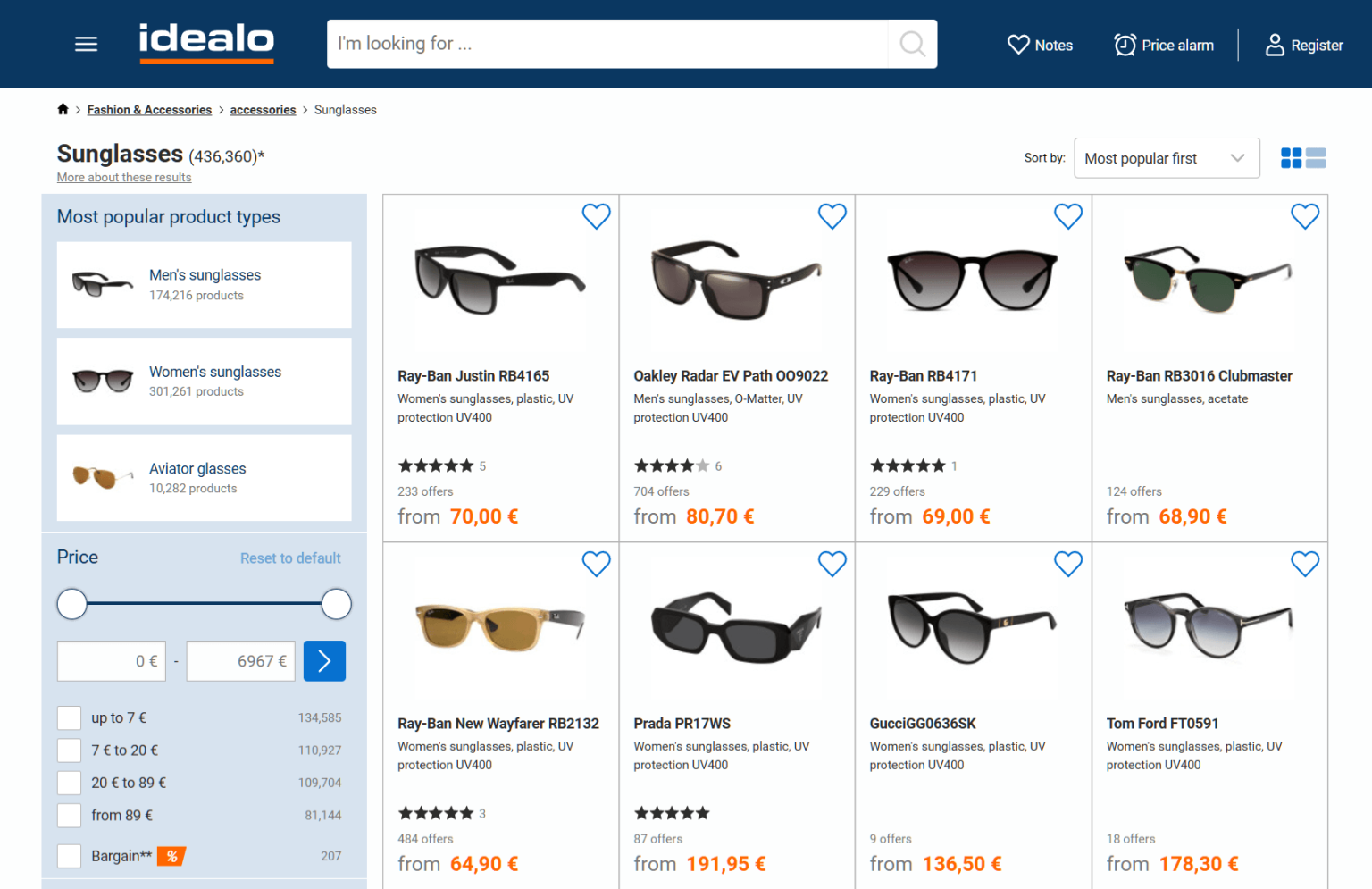Image resolution: width=1372 pixels, height=889 pixels.
Task: Add Ray-Ban Justin RB4165 to favorites
Action: 596,215
